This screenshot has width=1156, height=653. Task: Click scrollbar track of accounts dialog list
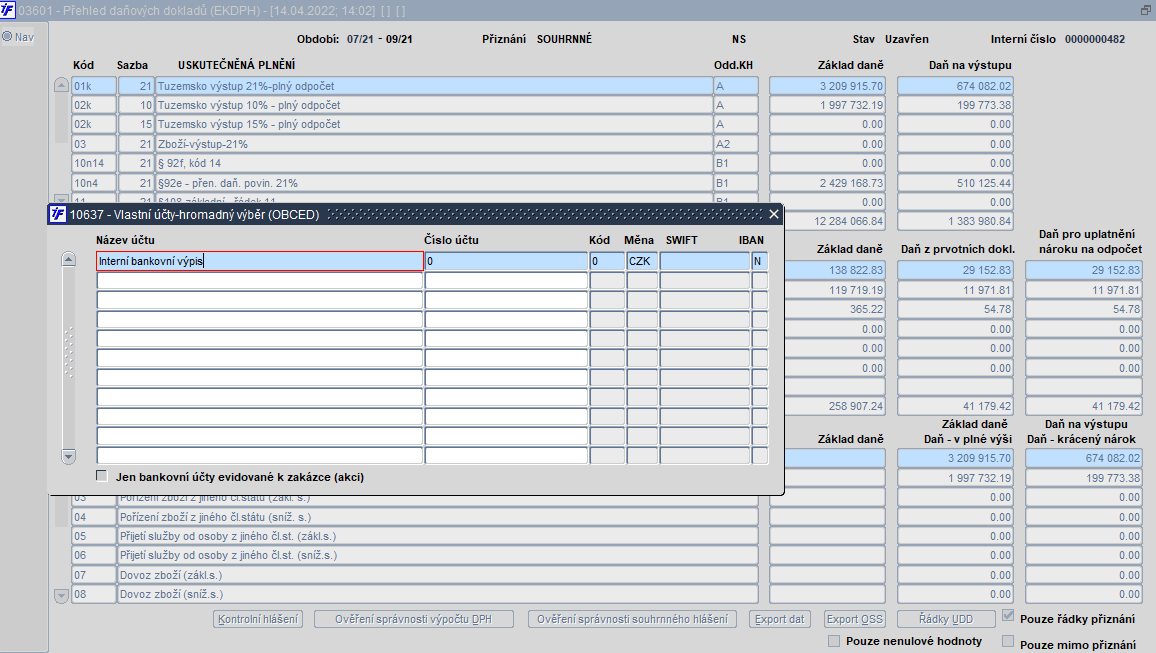tap(69, 358)
